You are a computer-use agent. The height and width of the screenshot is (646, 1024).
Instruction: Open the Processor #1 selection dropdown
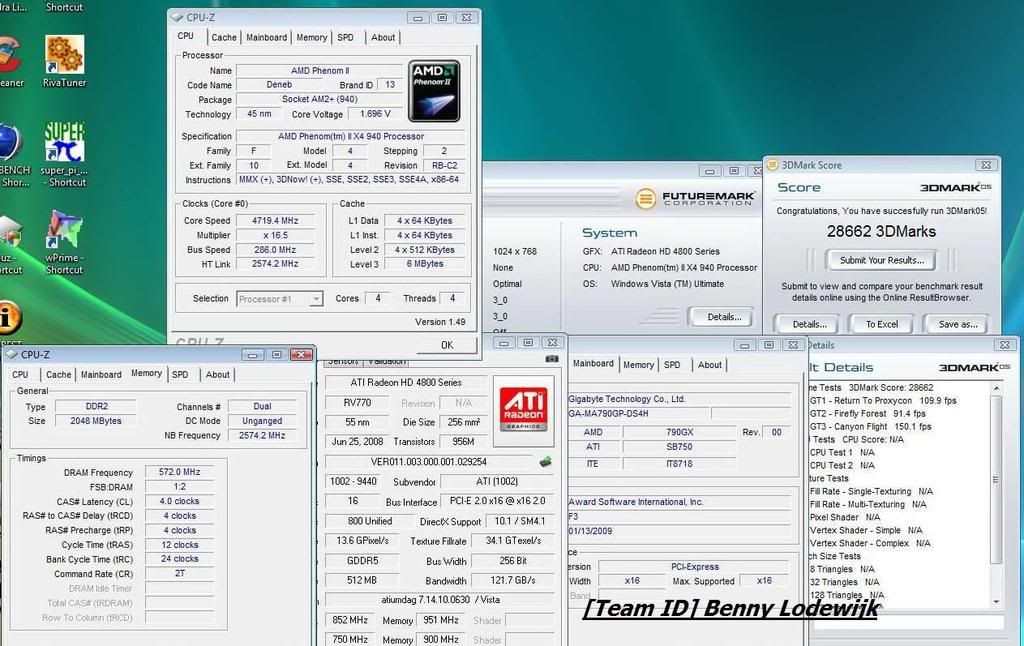pyautogui.click(x=280, y=299)
